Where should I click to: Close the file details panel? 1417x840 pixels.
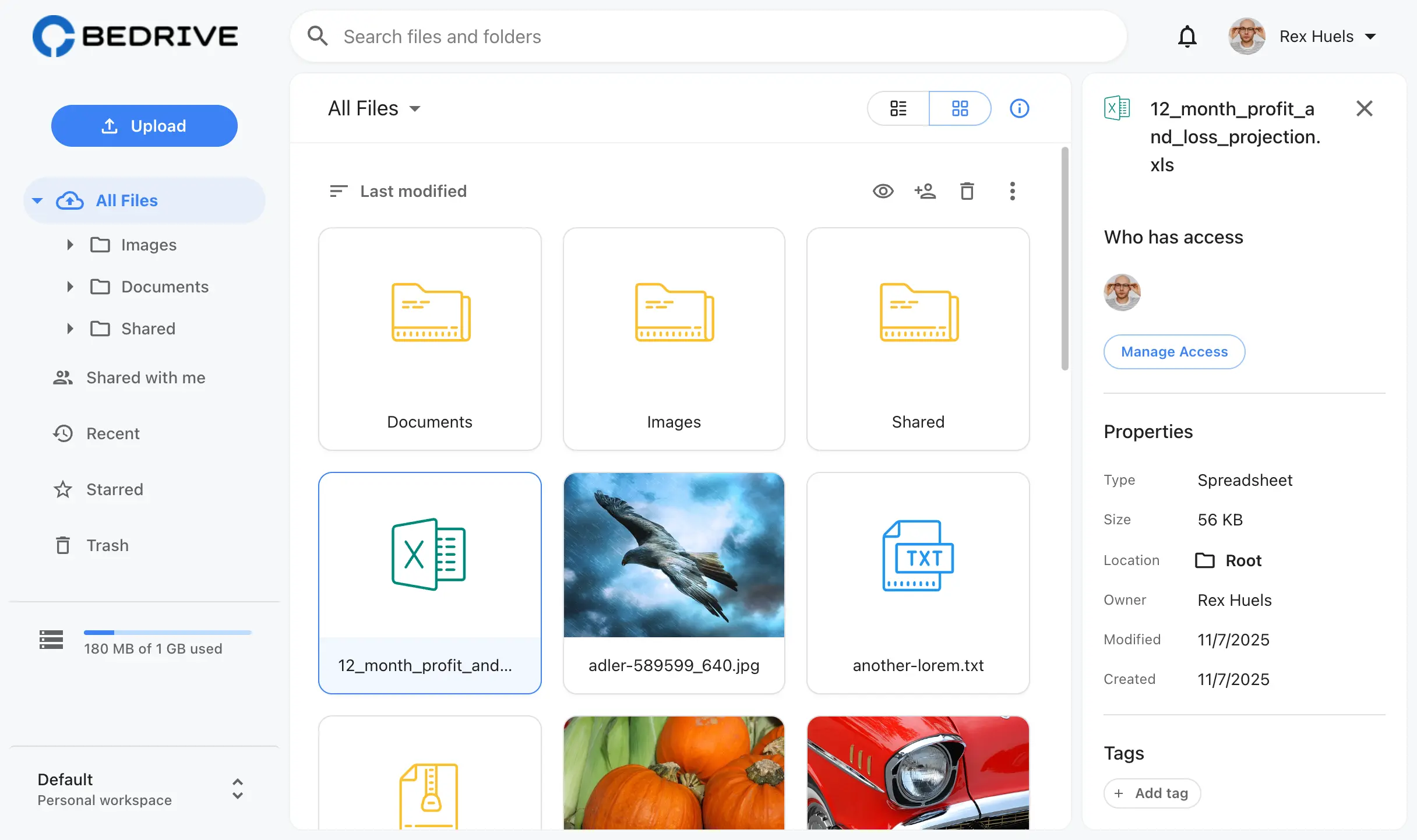pyautogui.click(x=1364, y=108)
